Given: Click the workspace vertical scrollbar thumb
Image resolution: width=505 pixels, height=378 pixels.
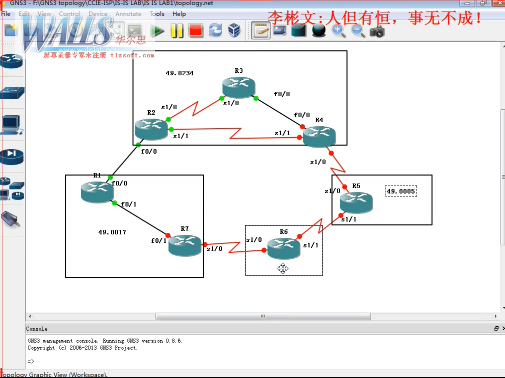Looking at the screenshot, I should [503, 177].
